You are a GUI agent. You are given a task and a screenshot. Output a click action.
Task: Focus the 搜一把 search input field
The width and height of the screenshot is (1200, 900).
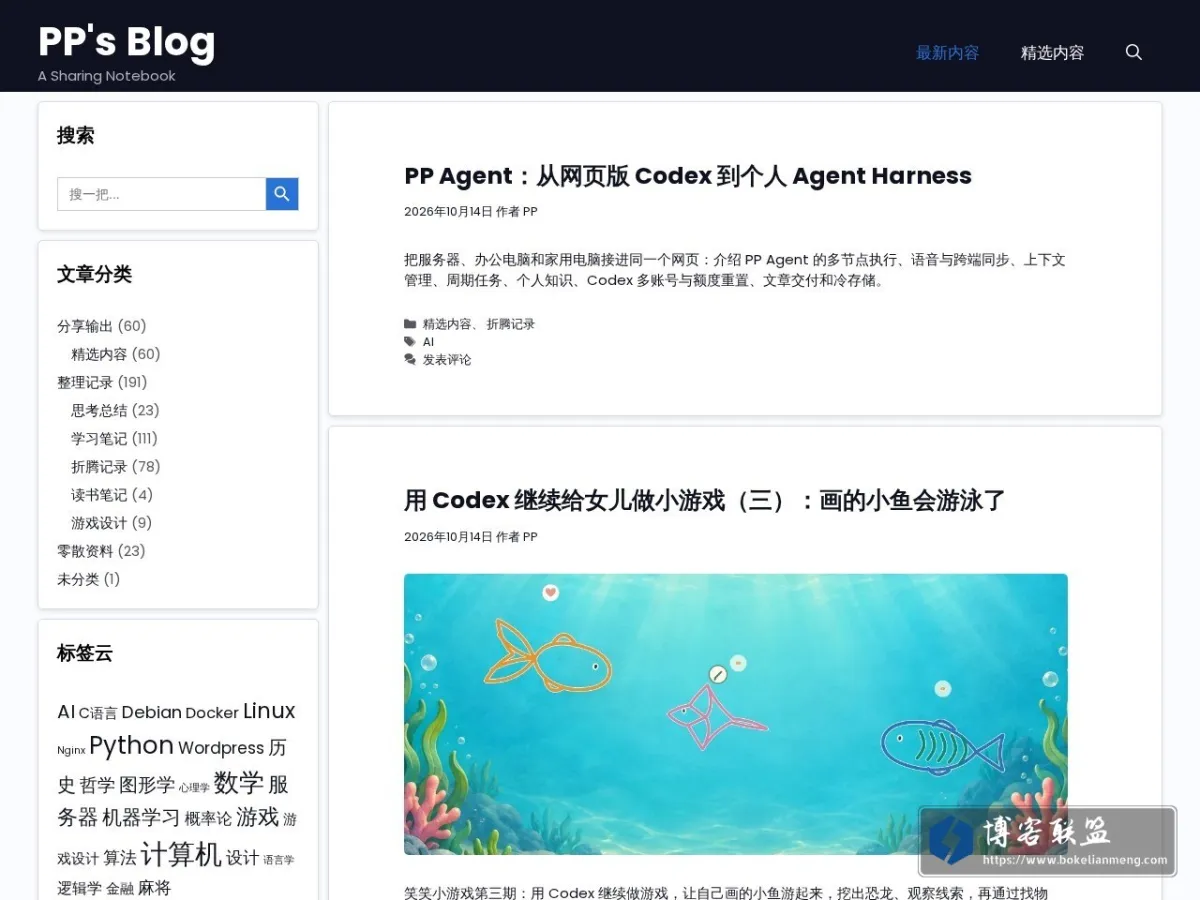click(x=161, y=194)
